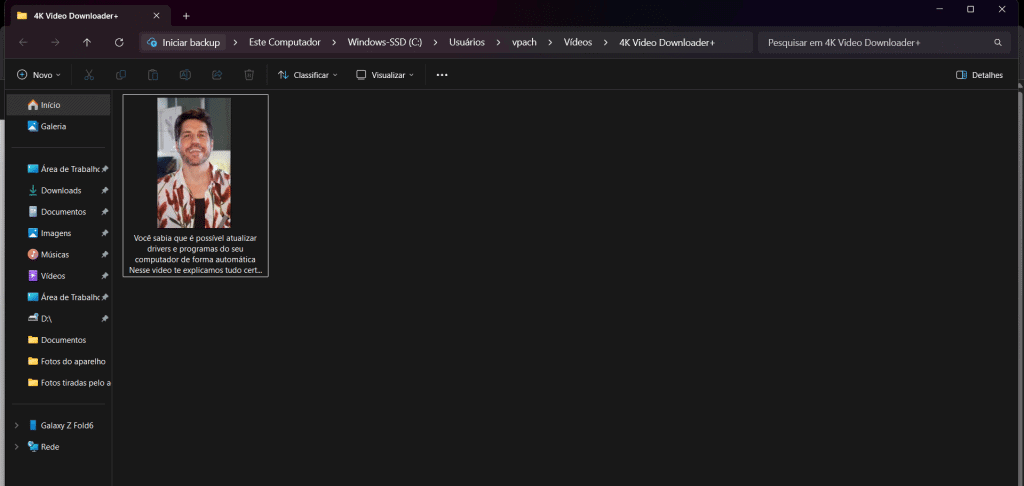Toggle the Detalhes pane
1024x486 pixels.
click(979, 75)
